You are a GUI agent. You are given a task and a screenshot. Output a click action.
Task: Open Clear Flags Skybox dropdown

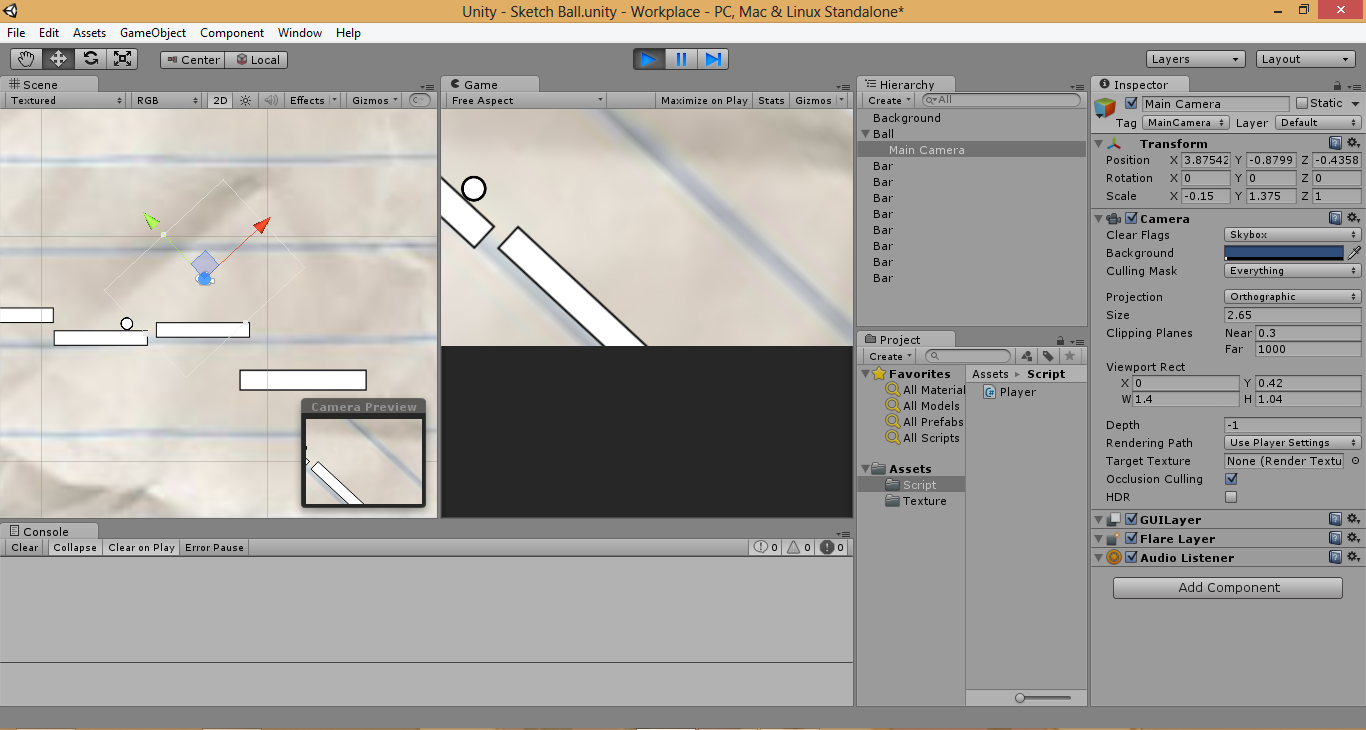(x=1292, y=235)
